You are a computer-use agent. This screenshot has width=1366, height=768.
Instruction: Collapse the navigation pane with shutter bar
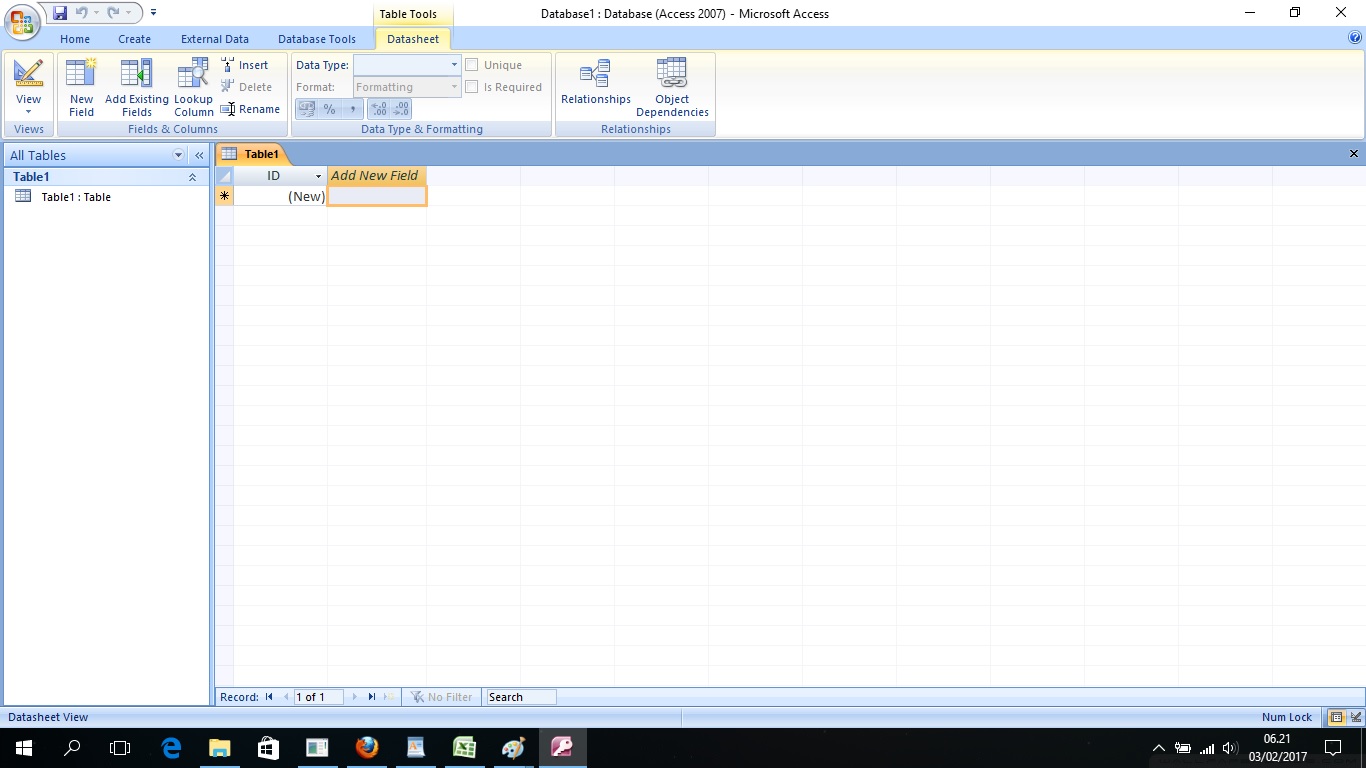(199, 155)
